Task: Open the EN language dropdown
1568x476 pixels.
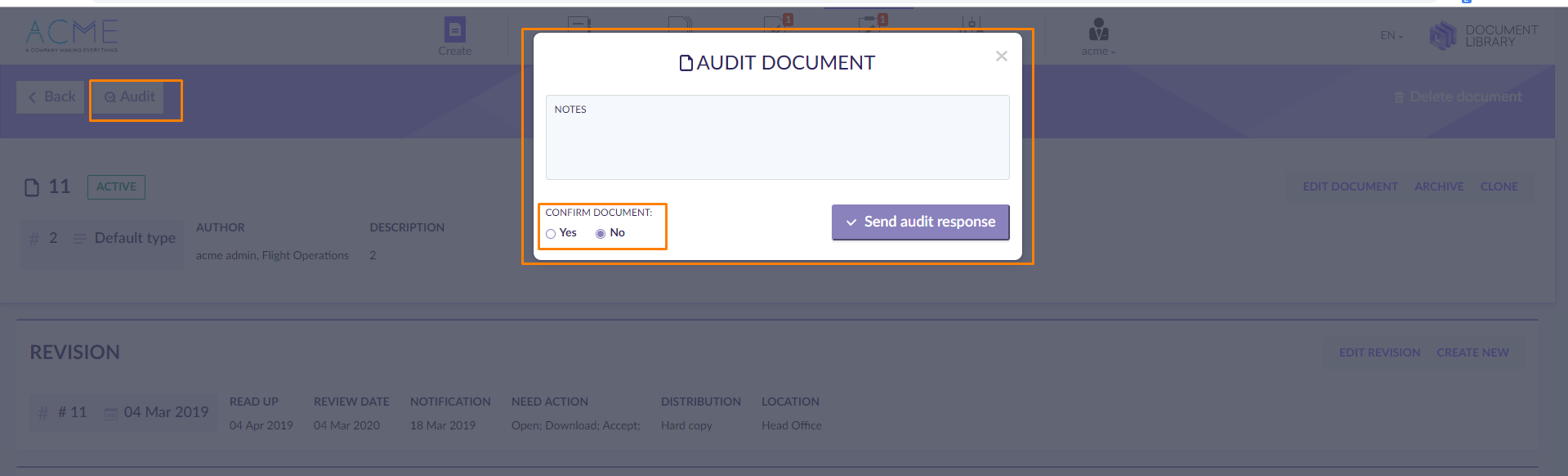Action: coord(1391,36)
